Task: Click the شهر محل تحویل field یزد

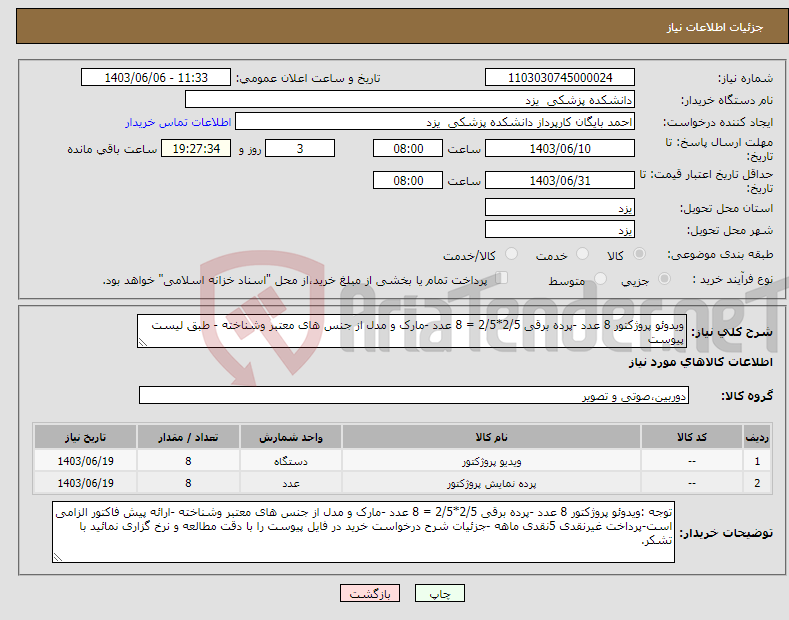Action: (x=560, y=229)
